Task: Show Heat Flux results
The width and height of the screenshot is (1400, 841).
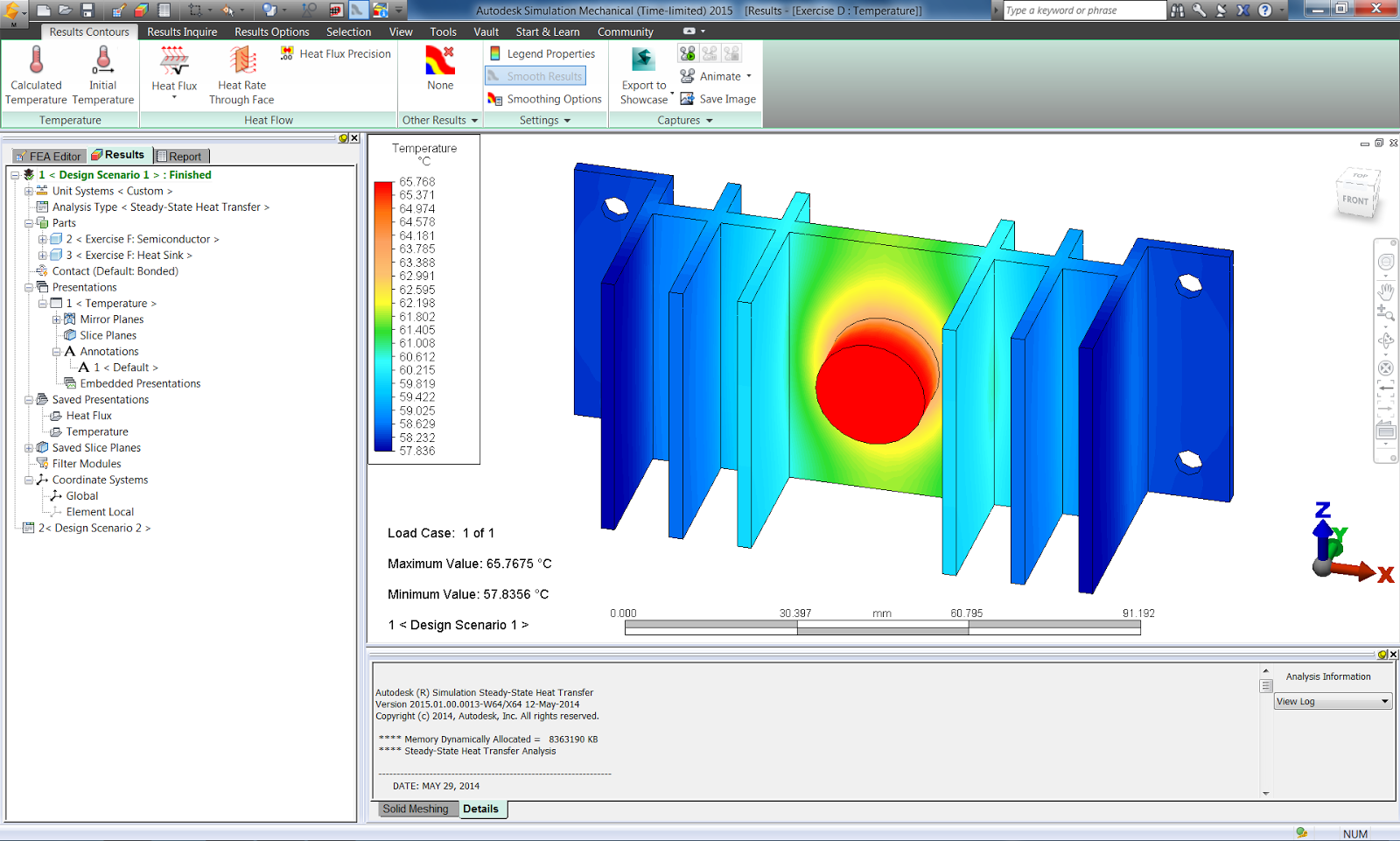Action: tap(174, 72)
